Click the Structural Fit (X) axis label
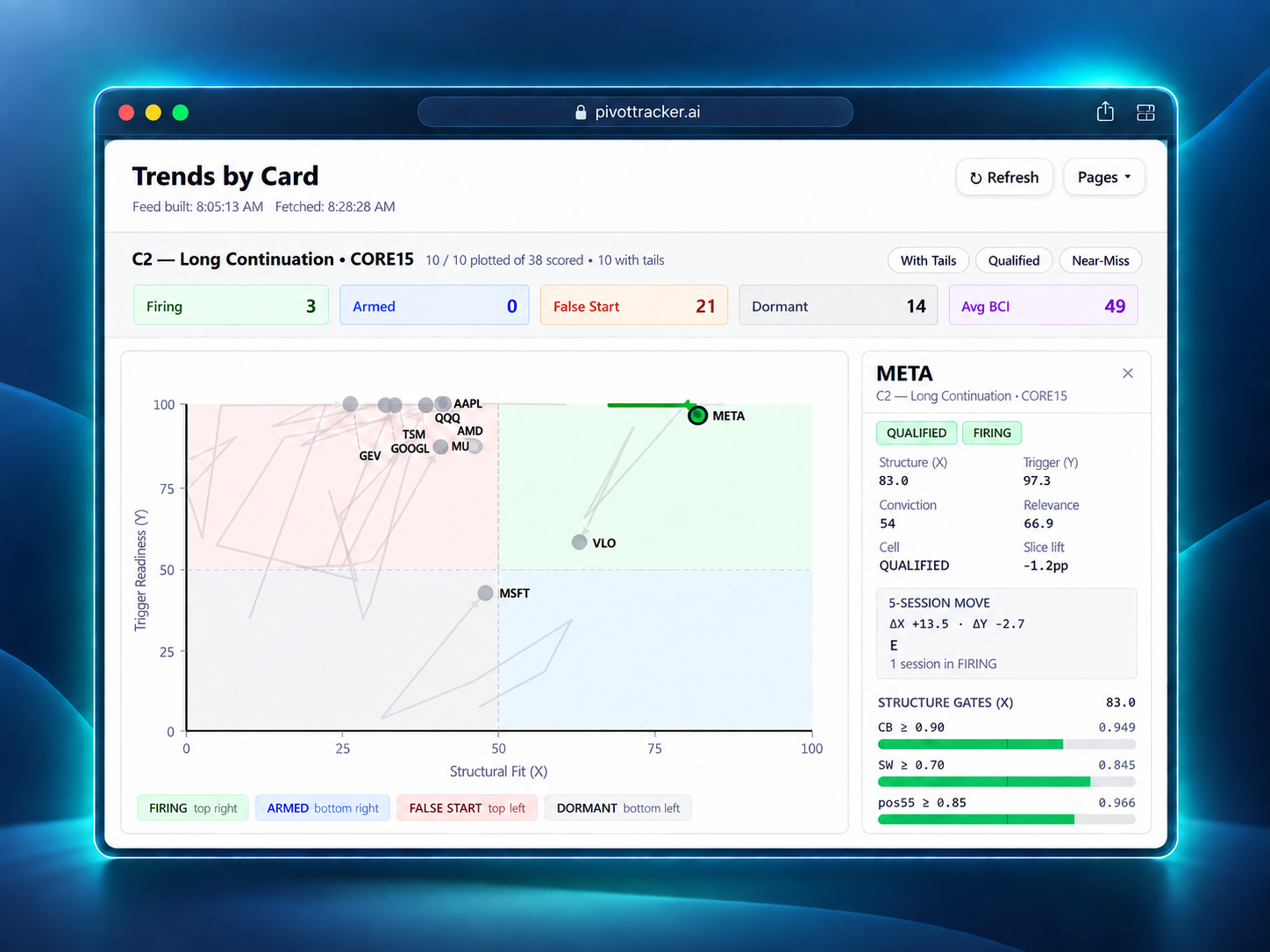Viewport: 1270px width, 952px height. pos(498,771)
